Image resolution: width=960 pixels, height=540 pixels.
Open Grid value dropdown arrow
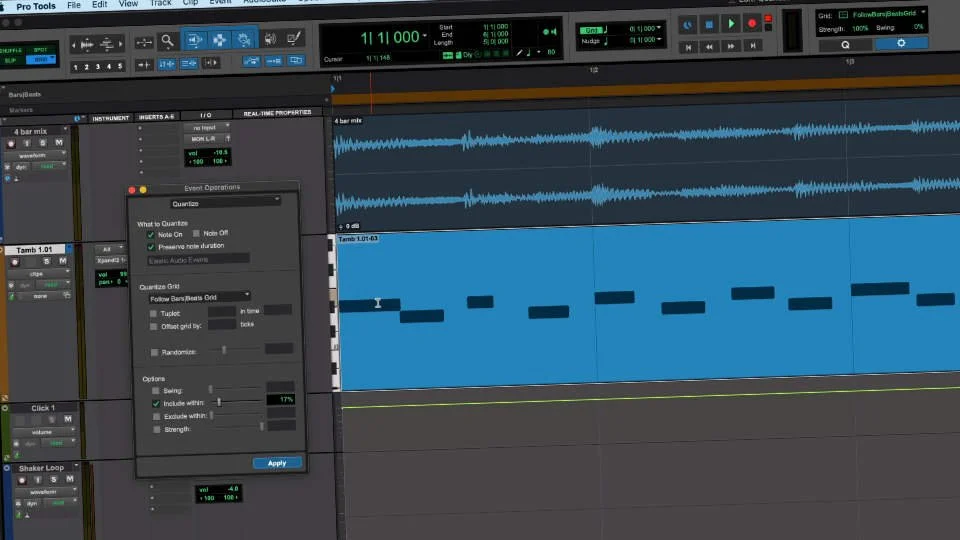point(659,28)
